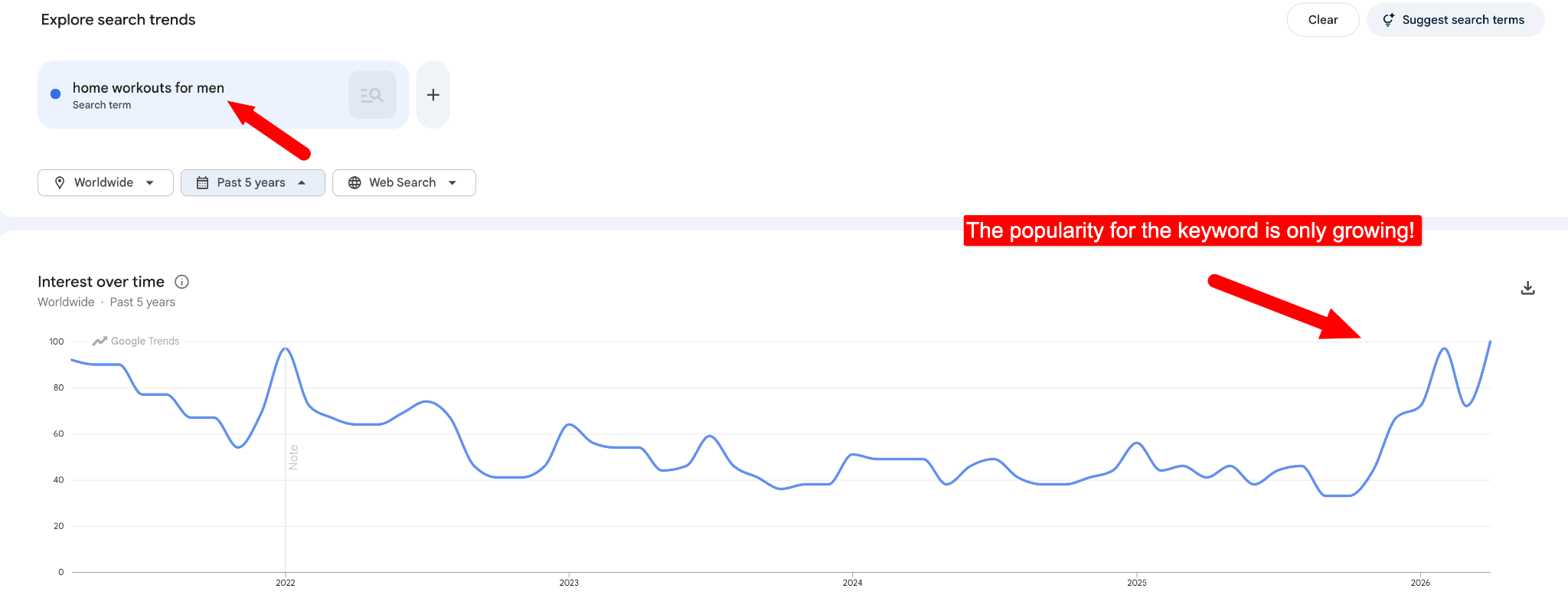
Task: Click the Note marker on the chart
Action: click(x=293, y=456)
